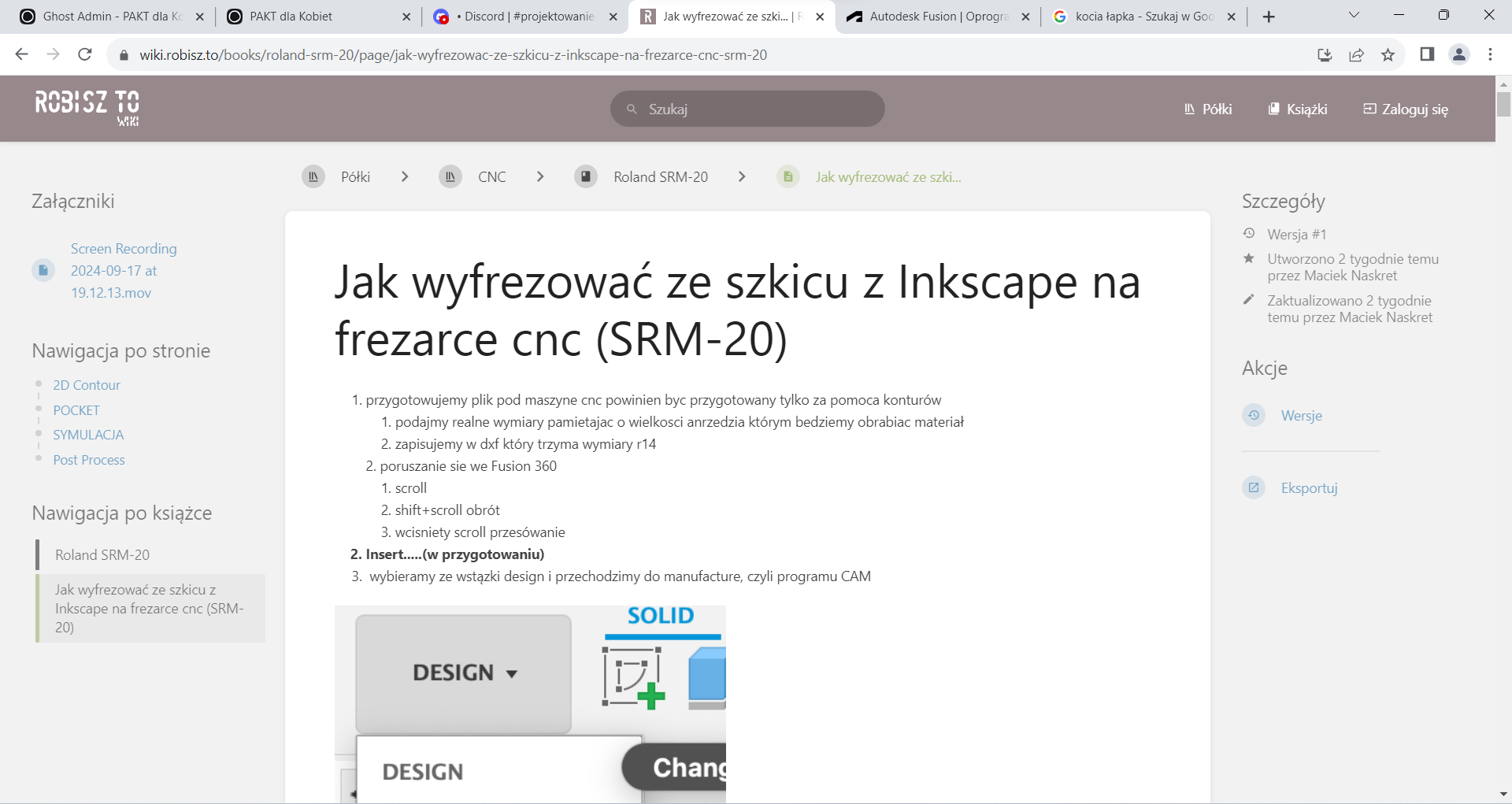
Task: Click the Wersja #1 revision entry
Action: (1296, 234)
